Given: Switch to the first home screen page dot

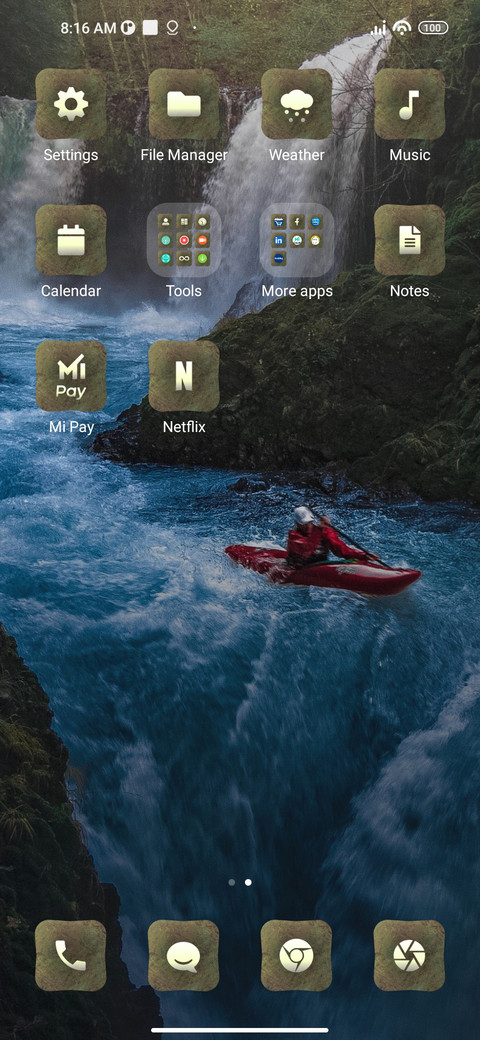Looking at the screenshot, I should (x=231, y=882).
